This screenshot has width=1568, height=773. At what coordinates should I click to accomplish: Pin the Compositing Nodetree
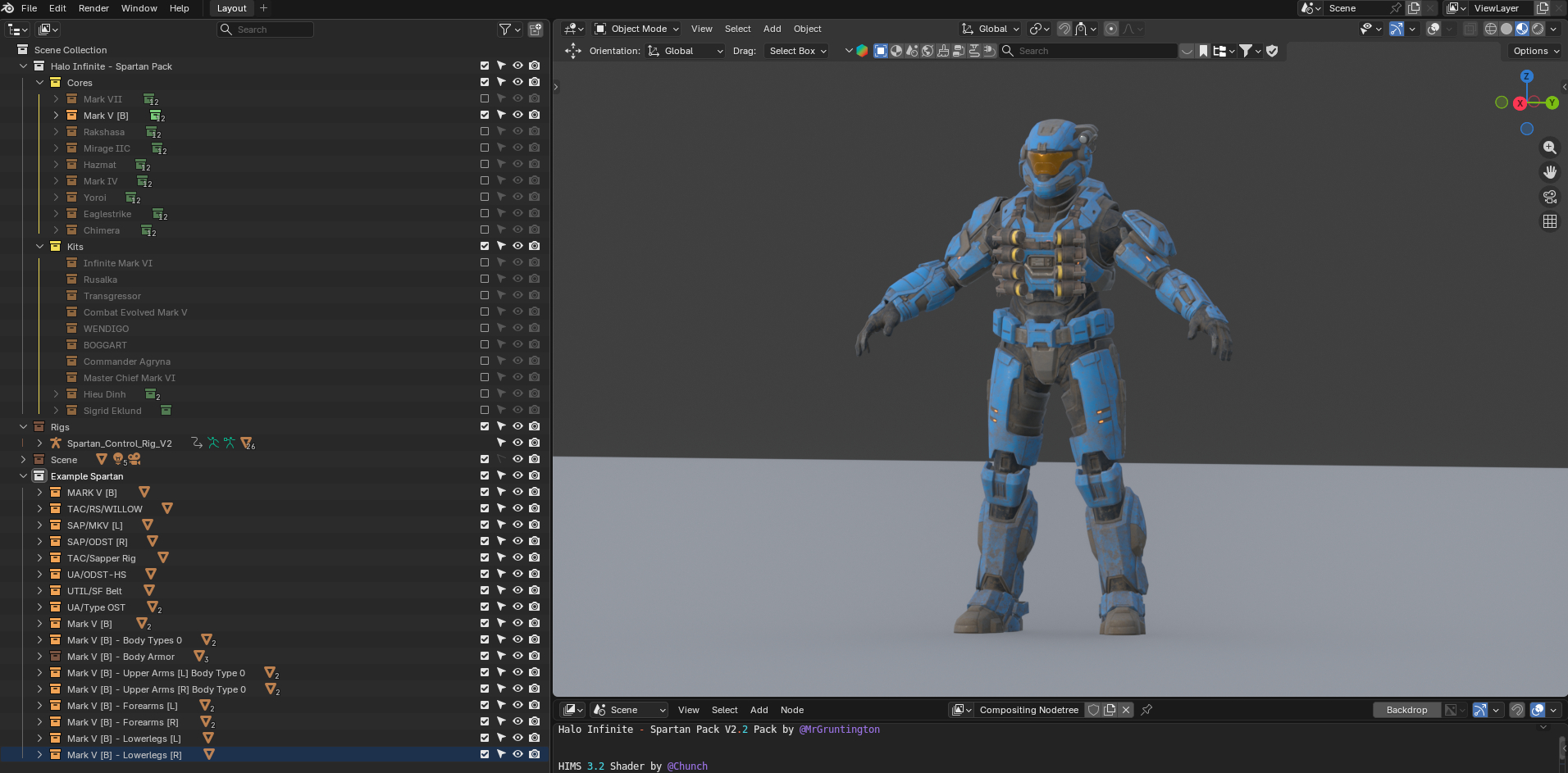coord(1146,710)
